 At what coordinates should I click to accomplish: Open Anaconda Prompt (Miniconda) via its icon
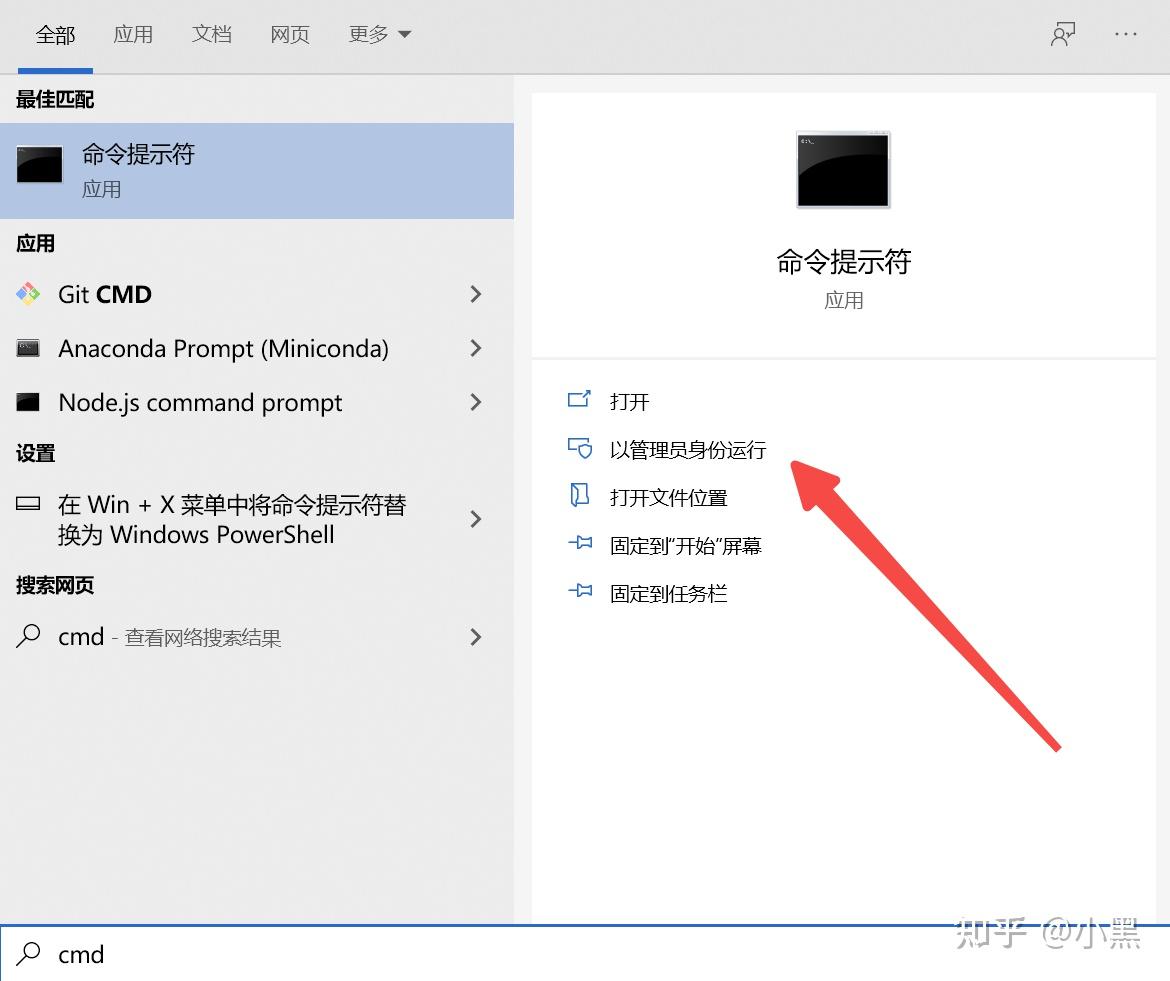click(x=29, y=348)
